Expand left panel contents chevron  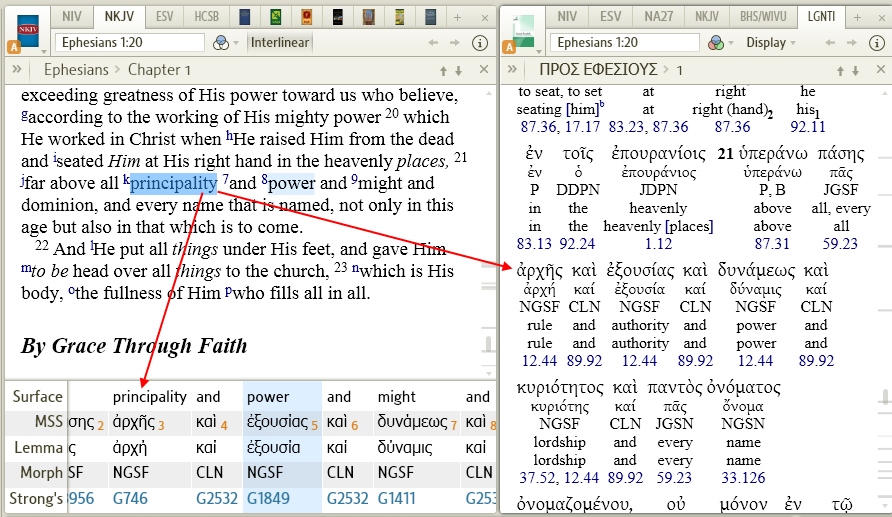coord(17,69)
